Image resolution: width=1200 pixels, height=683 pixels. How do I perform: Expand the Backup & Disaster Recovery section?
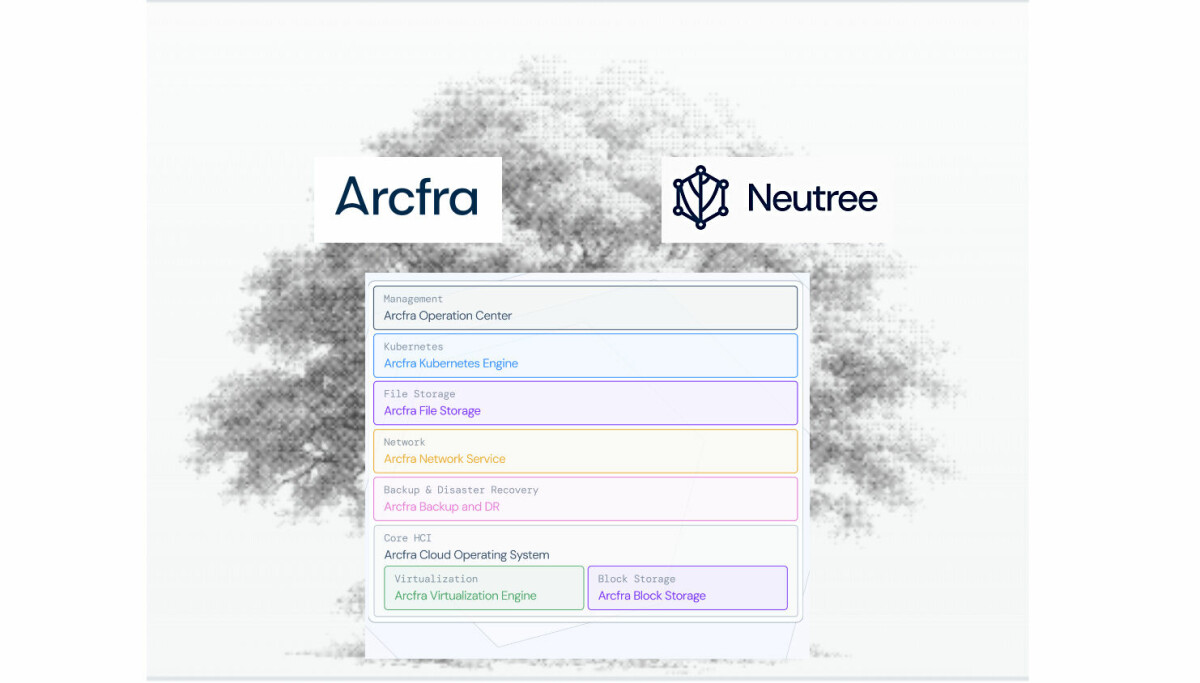tap(460, 489)
